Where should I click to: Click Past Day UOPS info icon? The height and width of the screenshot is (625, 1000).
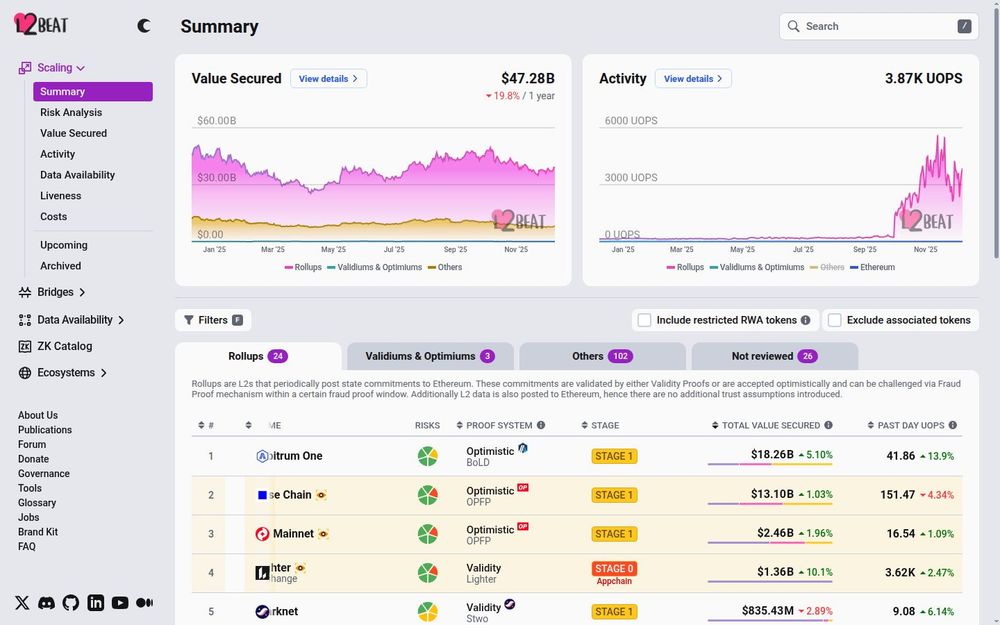point(953,425)
